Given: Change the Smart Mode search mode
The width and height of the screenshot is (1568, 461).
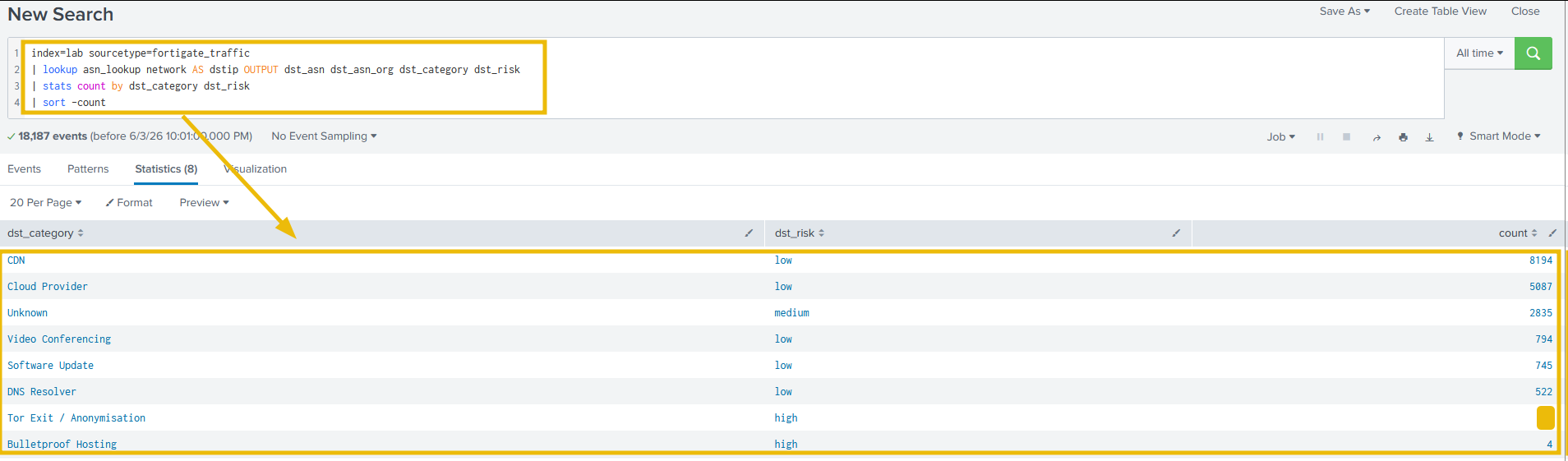Looking at the screenshot, I should pos(1499,136).
